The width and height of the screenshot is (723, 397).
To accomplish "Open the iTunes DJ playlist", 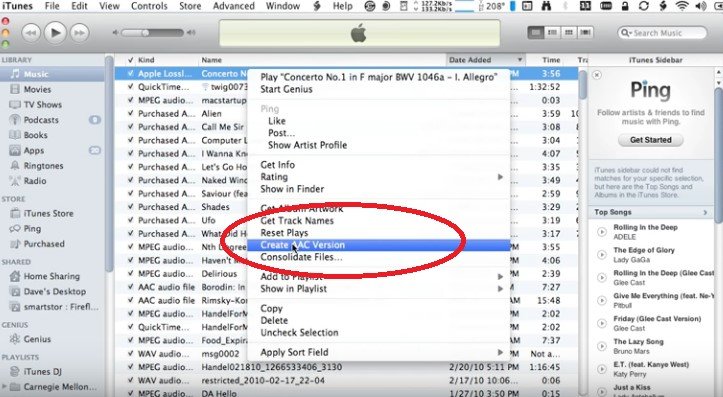I will (42, 371).
